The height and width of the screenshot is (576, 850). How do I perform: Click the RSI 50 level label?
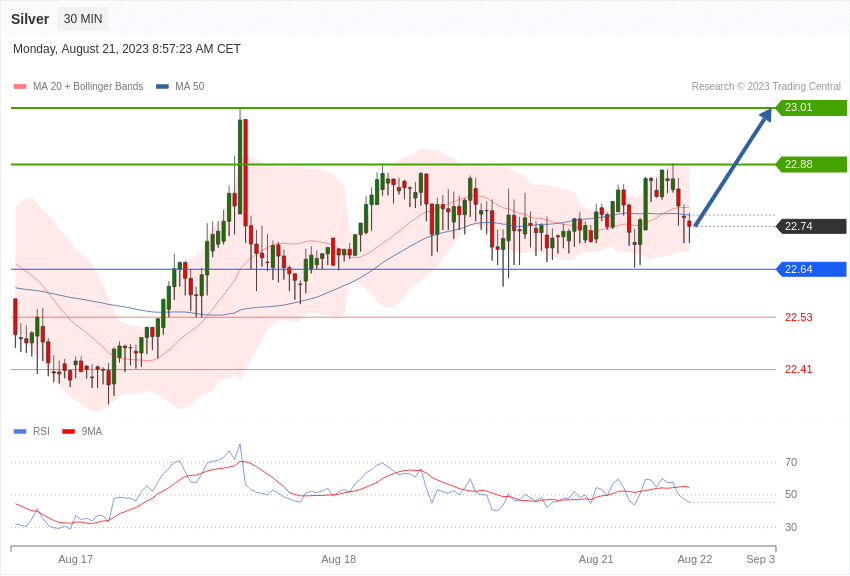(791, 494)
